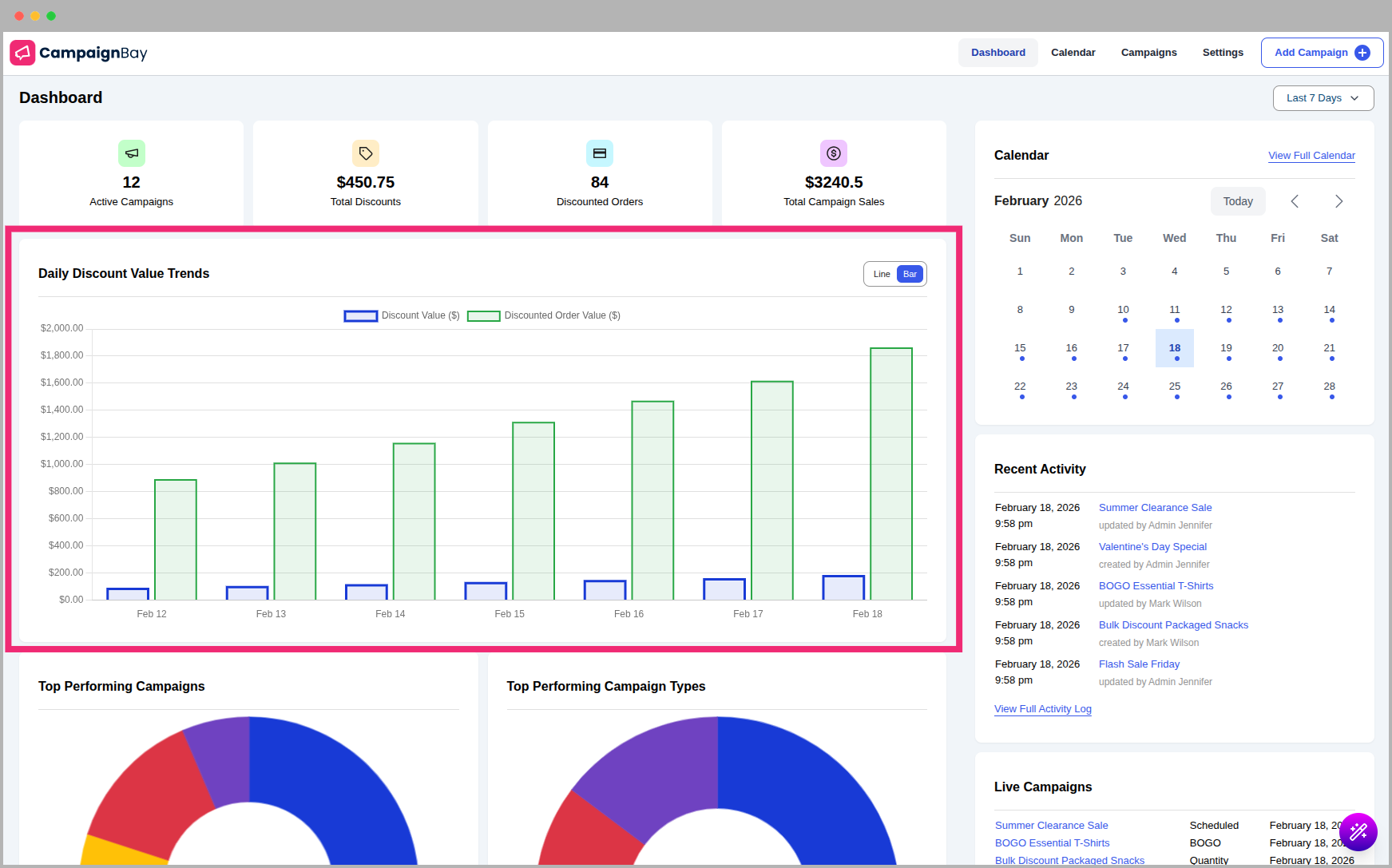Open View Full Activity Log link
This screenshot has height=868, width=1392.
[x=1042, y=709]
